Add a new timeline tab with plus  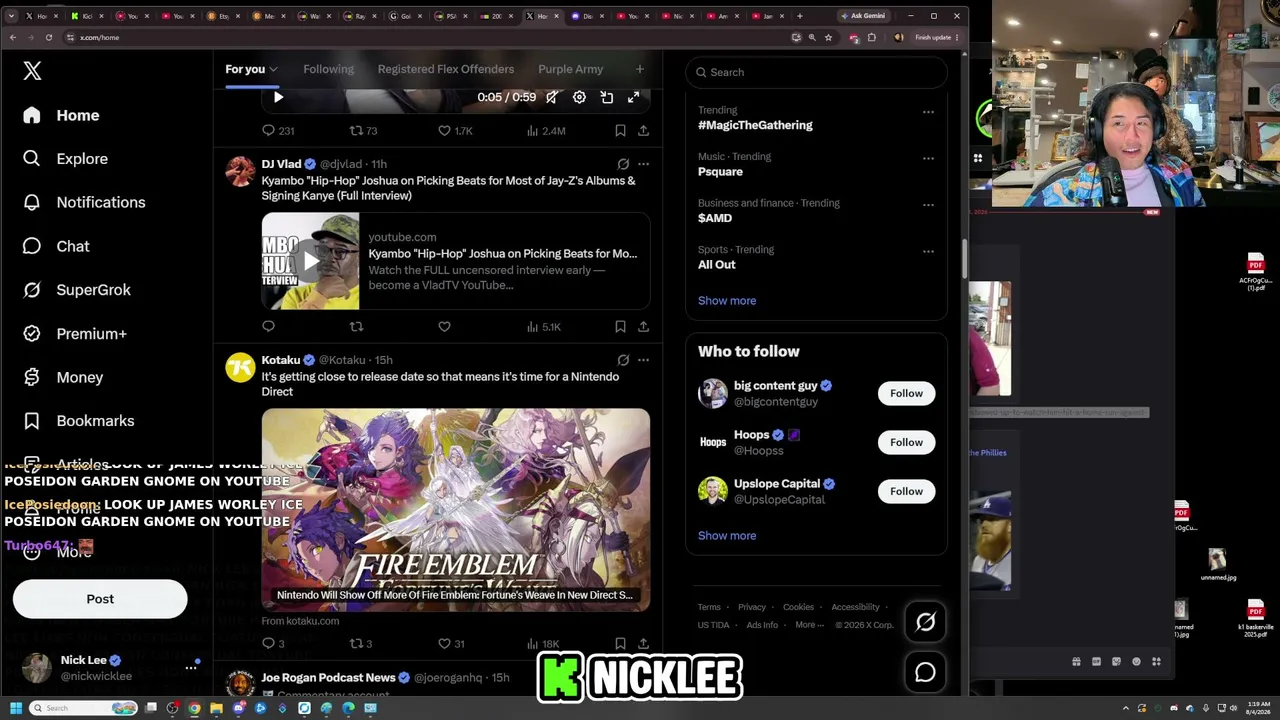(x=640, y=69)
